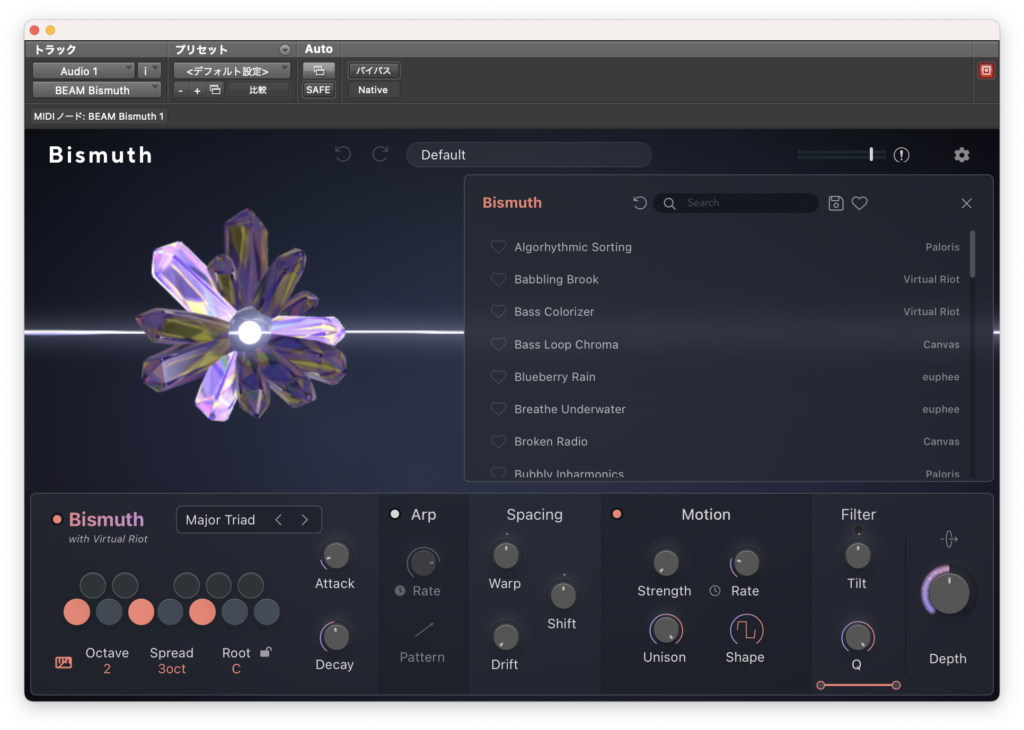Toggle the SAFE automation button
The height and width of the screenshot is (730, 1024).
(x=319, y=90)
